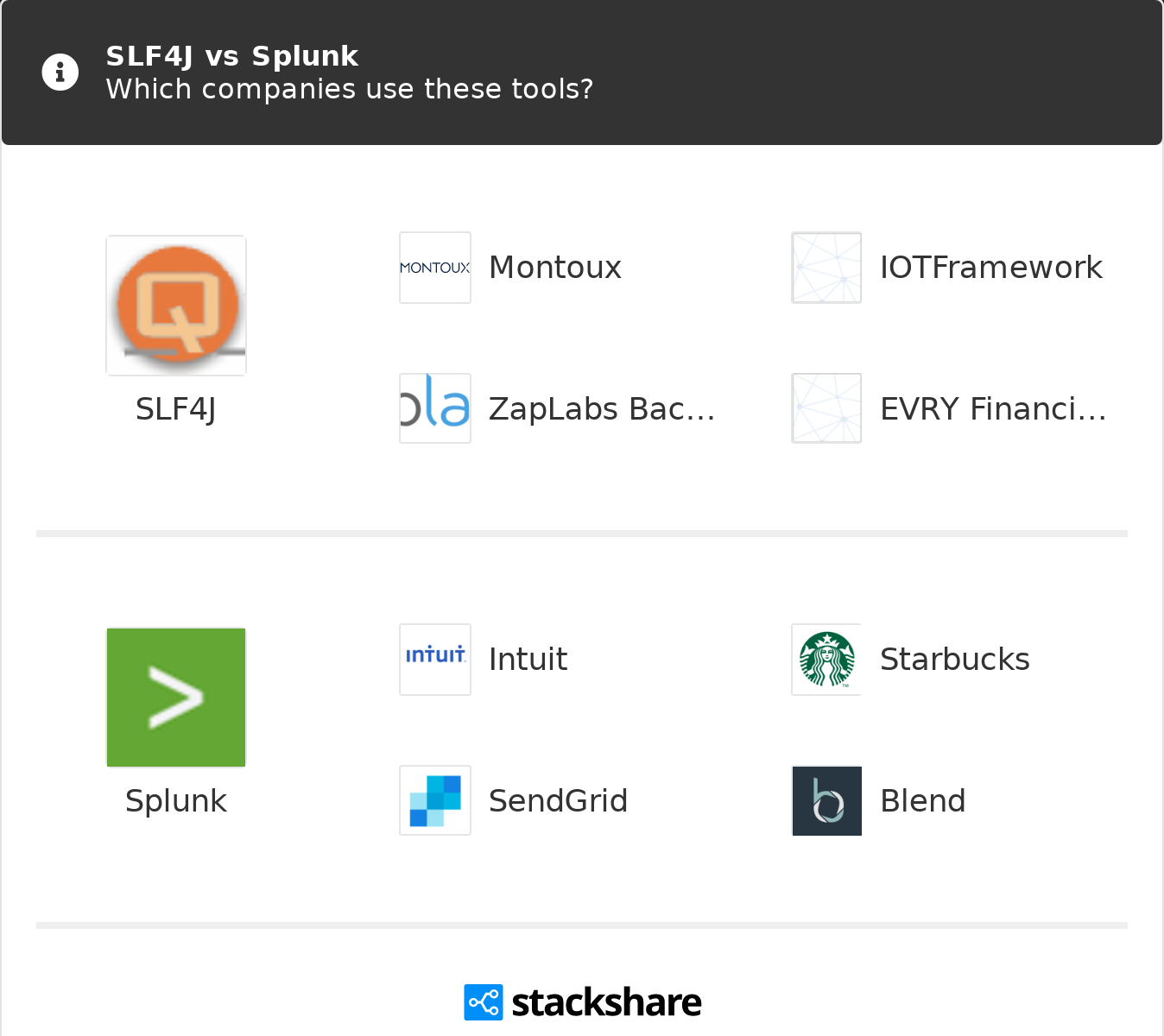Open the Starbucks company link

954,659
